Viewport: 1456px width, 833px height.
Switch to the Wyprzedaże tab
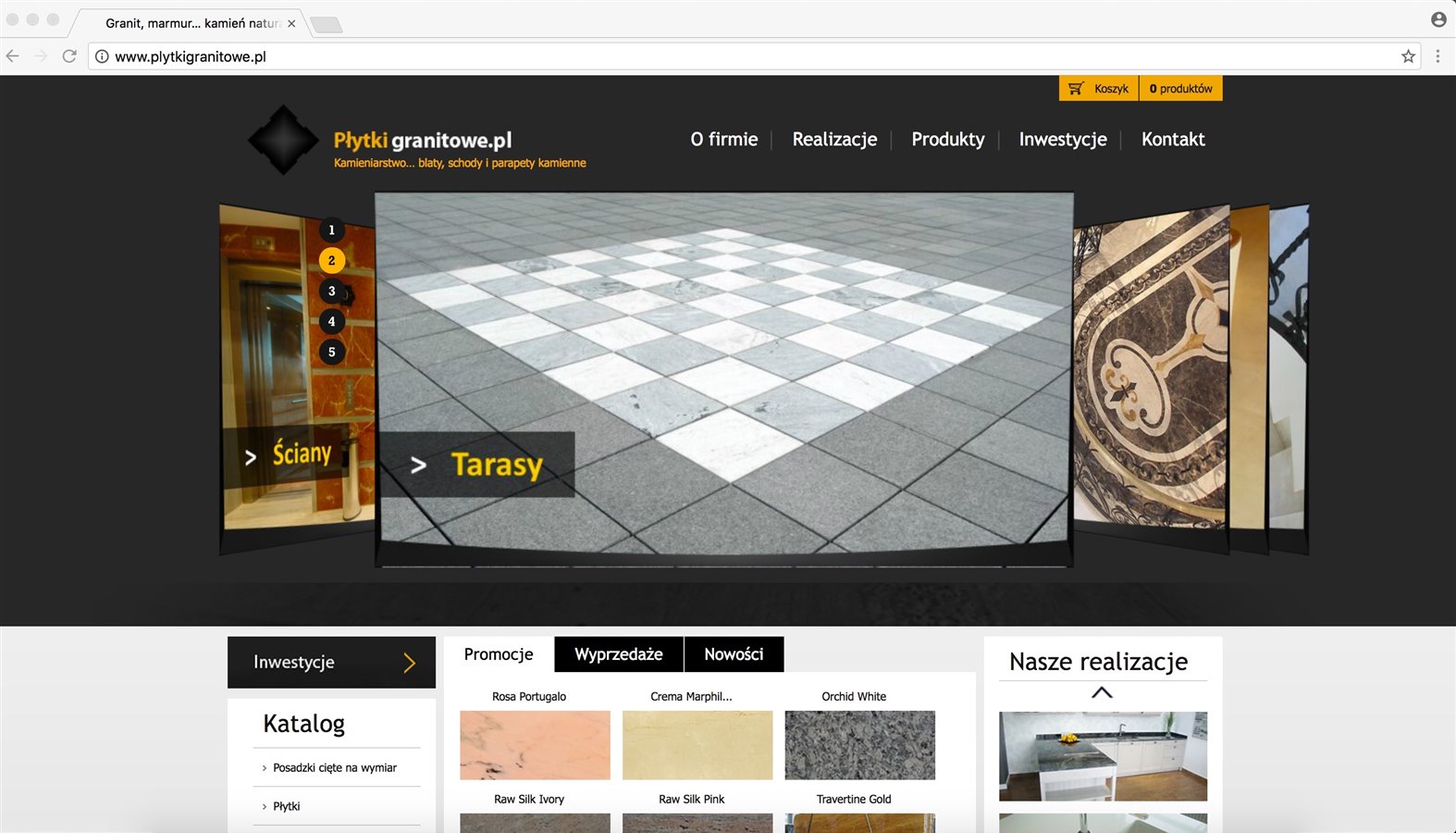[619, 654]
